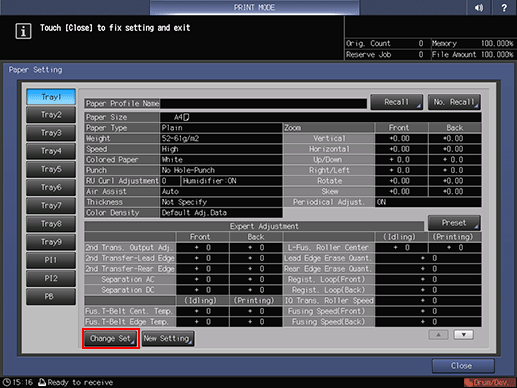This screenshot has width=517, height=388.
Task: Tap the Paper Profile Name field
Action: (x=263, y=104)
